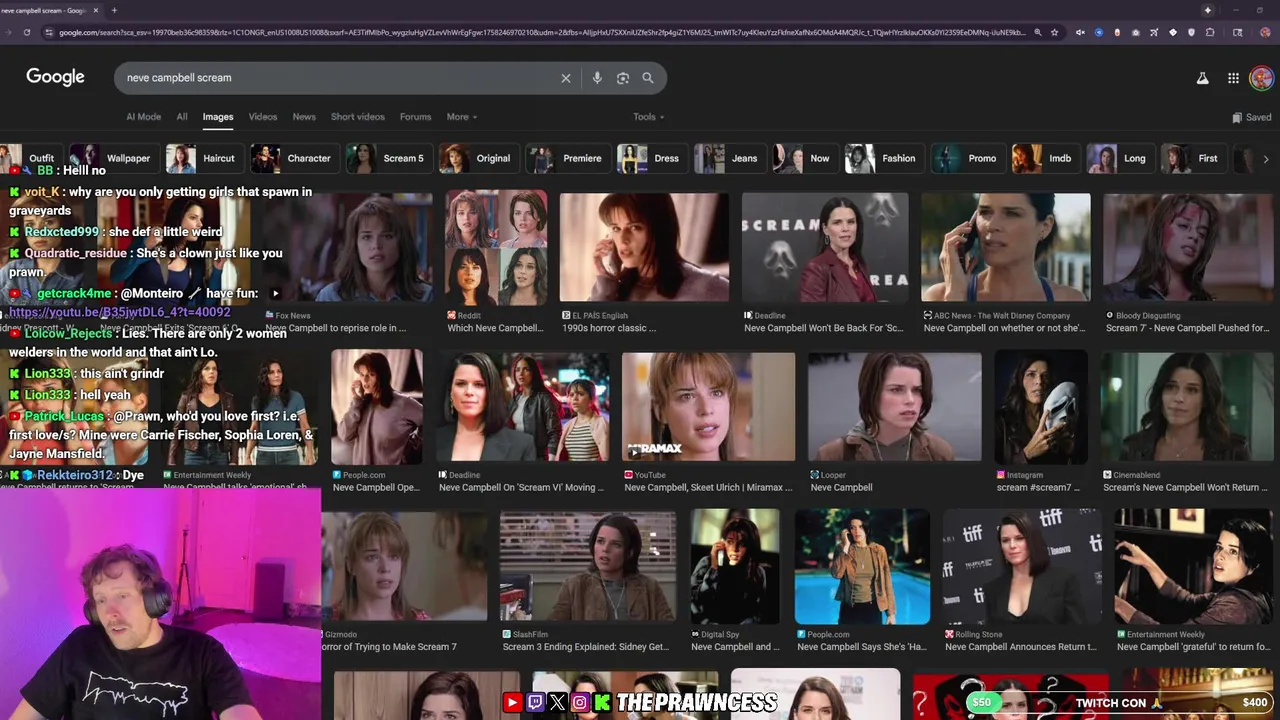Viewport: 1280px width, 720px height.
Task: Open the Miramax YouTube video thumbnail
Action: click(708, 406)
